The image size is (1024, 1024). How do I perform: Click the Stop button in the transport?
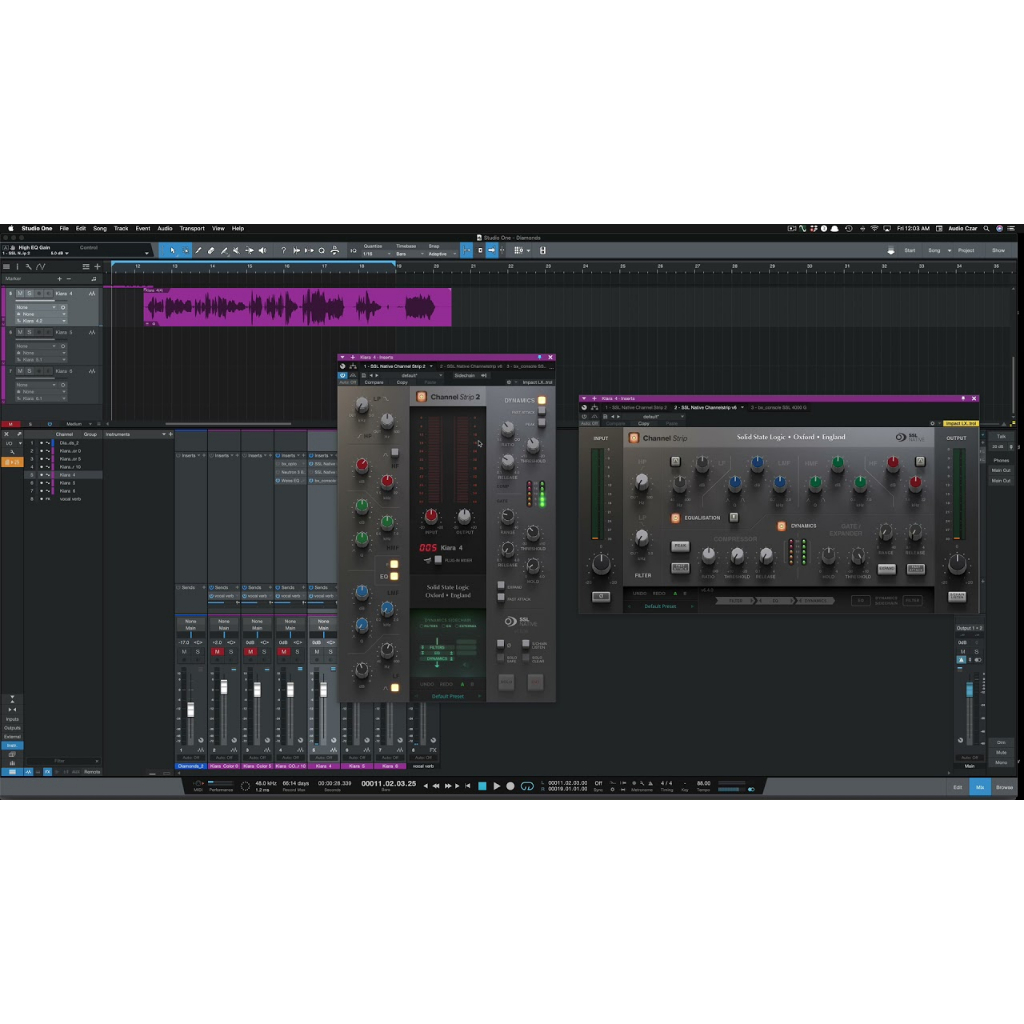pyautogui.click(x=482, y=786)
